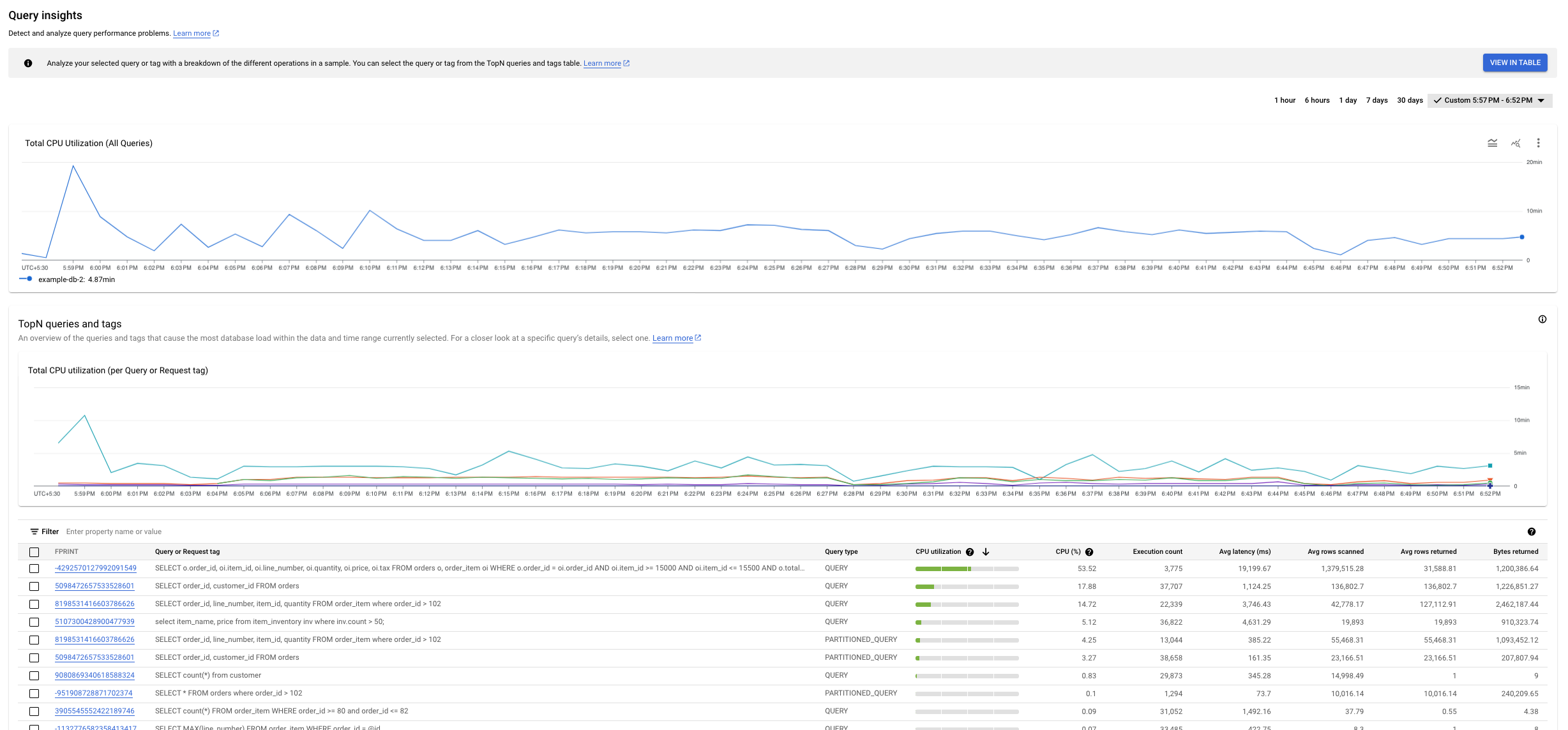1568x730 pixels.
Task: Select the checkbox for query -429257012799209 1549
Action: click(33, 568)
